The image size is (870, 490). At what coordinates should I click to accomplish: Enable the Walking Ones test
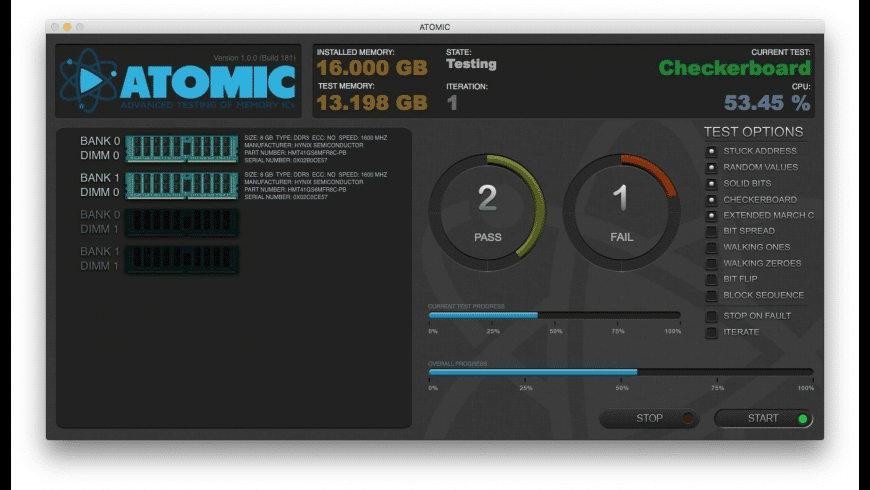[711, 247]
